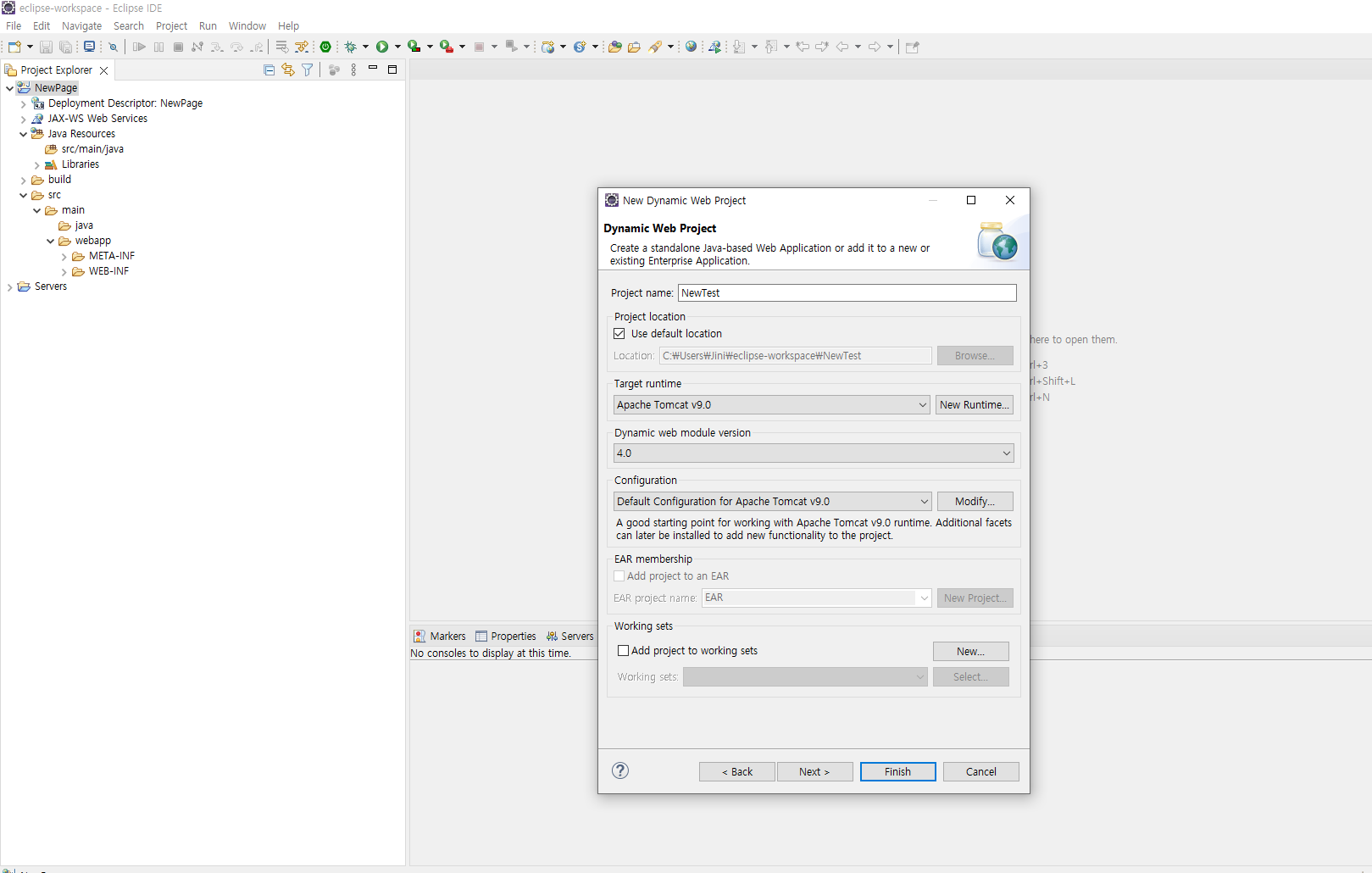The image size is (1372, 873).
Task: Select the WEB-INF folder
Action: coord(108,271)
